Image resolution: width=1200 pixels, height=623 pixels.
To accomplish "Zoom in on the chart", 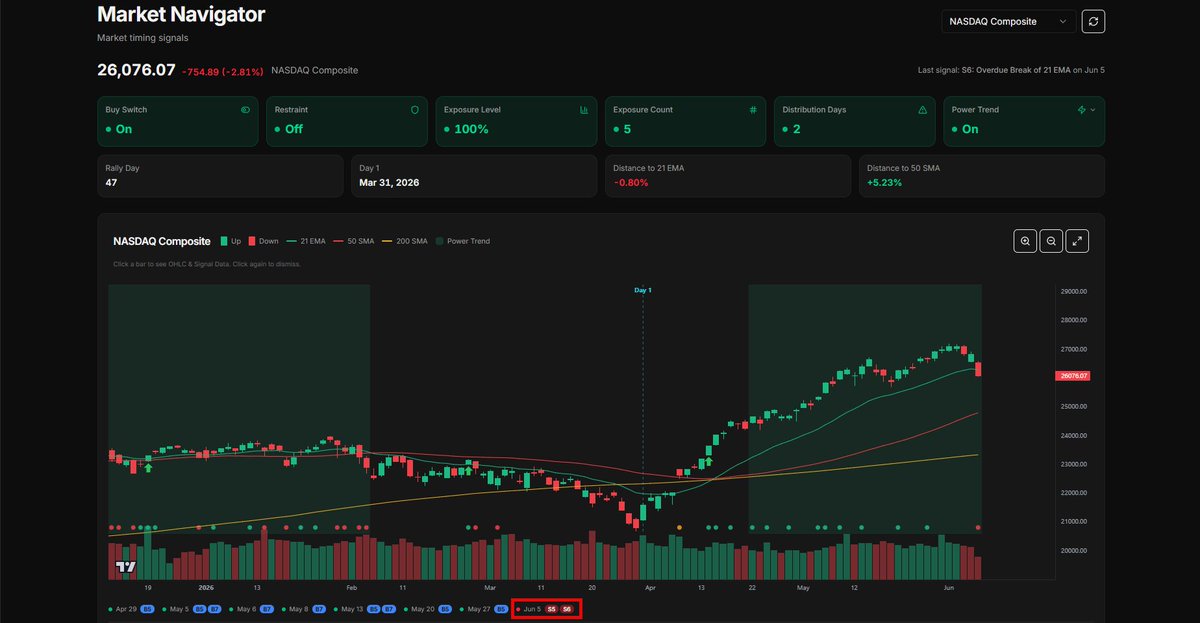I will pyautogui.click(x=1025, y=240).
